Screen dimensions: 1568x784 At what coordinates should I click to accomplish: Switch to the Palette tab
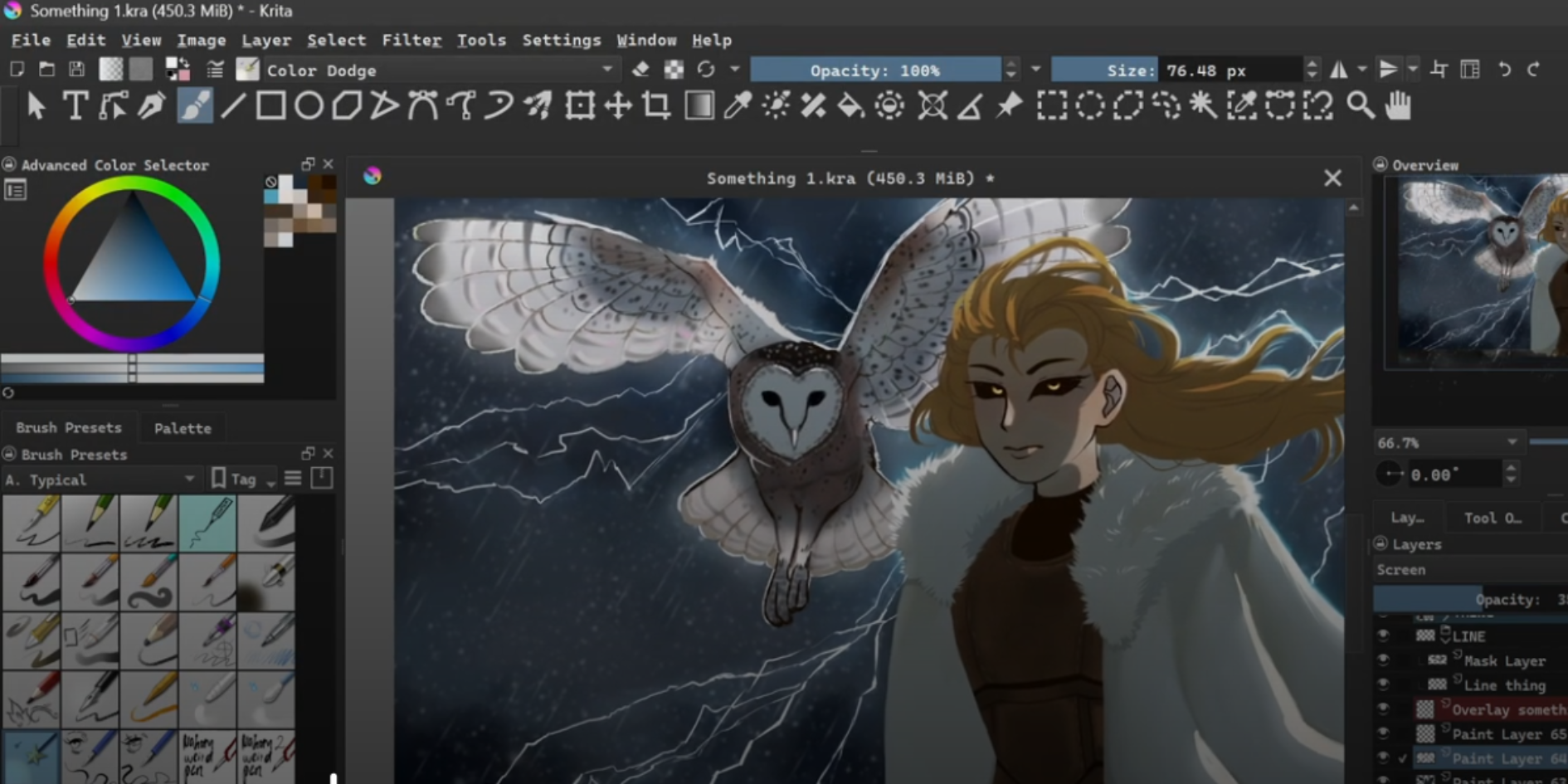[183, 428]
